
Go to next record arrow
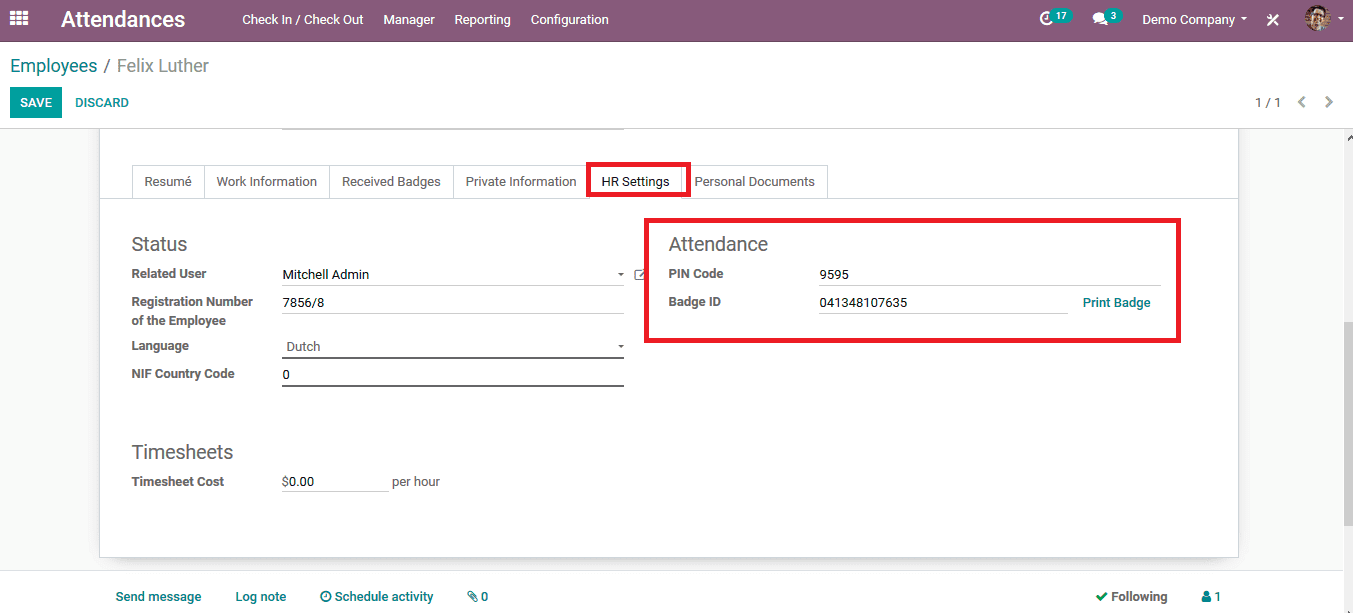[1329, 102]
